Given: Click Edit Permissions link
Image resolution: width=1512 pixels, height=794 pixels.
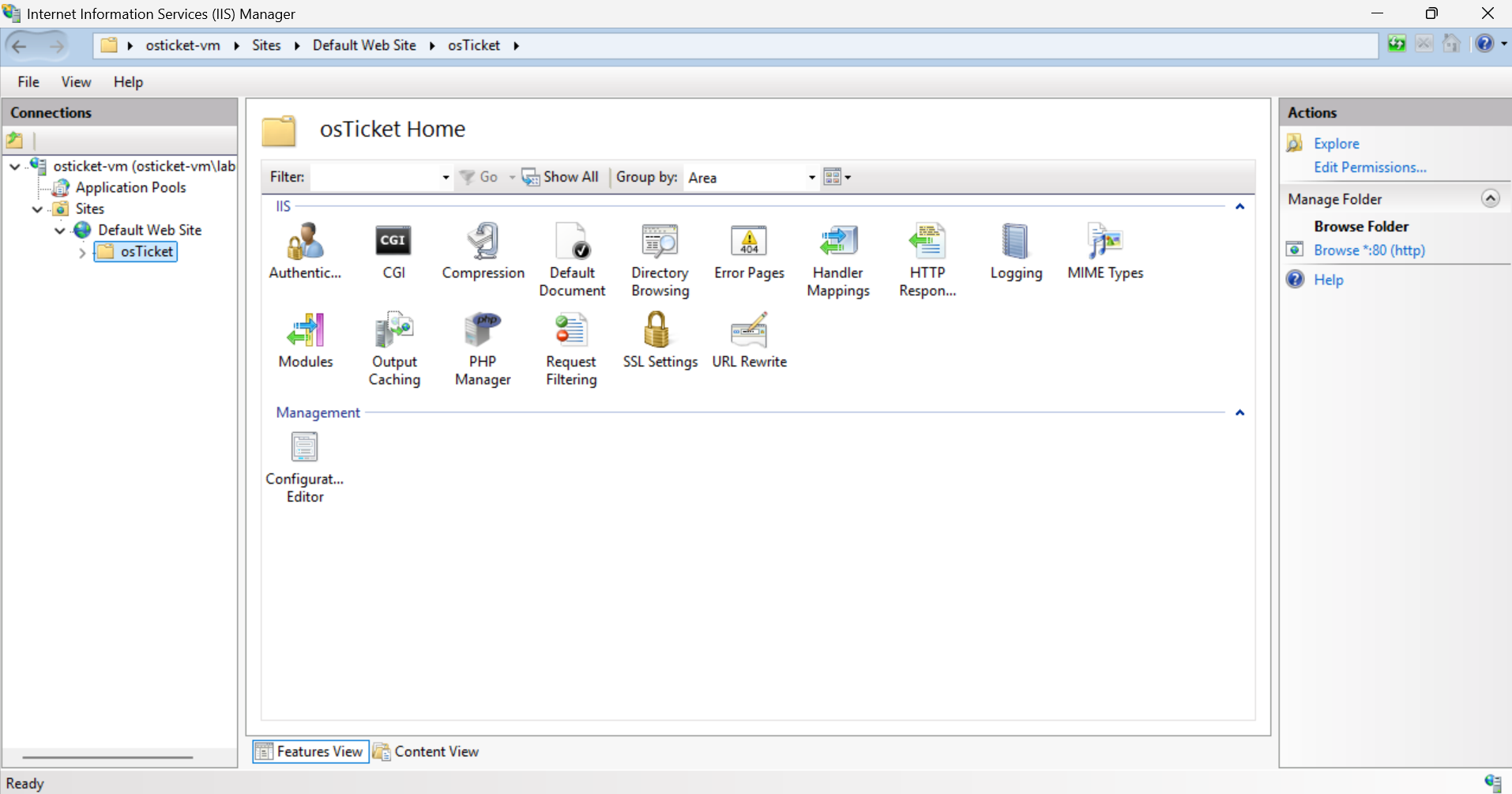Looking at the screenshot, I should [1370, 167].
